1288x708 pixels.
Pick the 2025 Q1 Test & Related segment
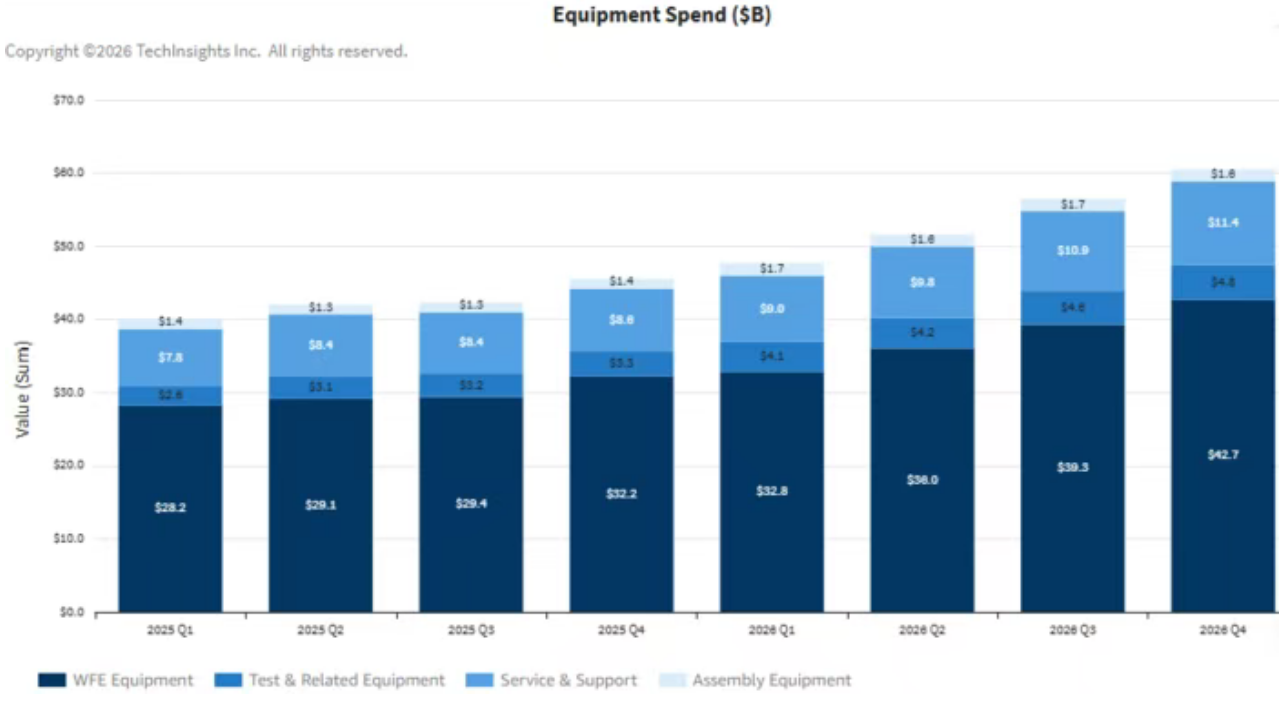click(170, 396)
